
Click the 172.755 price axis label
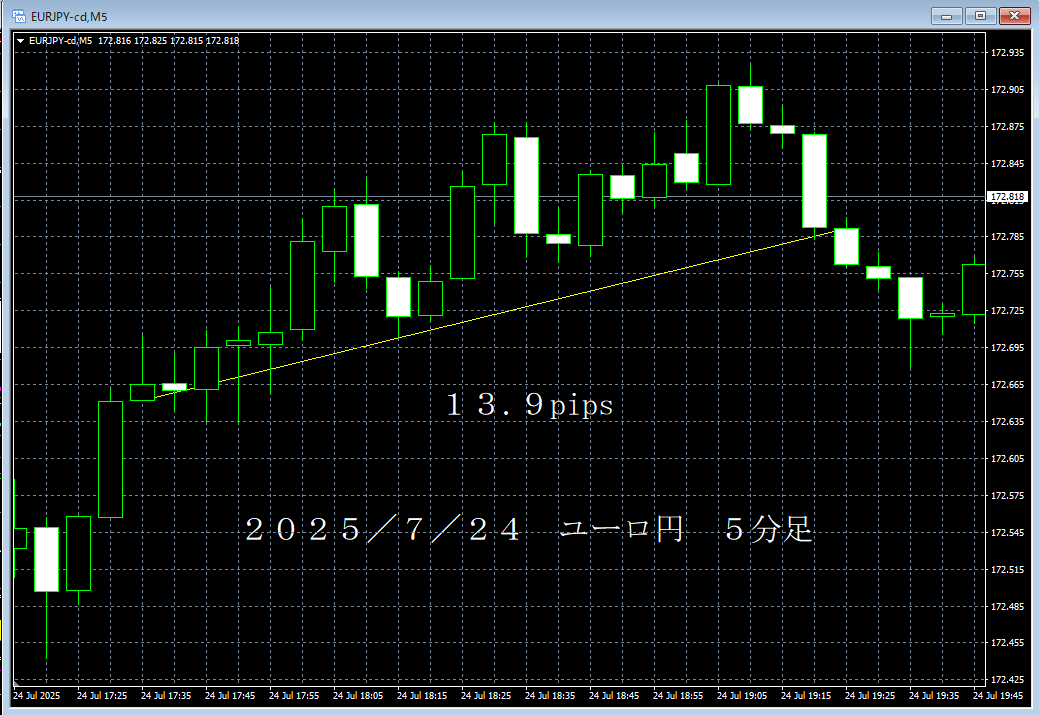pos(1007,274)
